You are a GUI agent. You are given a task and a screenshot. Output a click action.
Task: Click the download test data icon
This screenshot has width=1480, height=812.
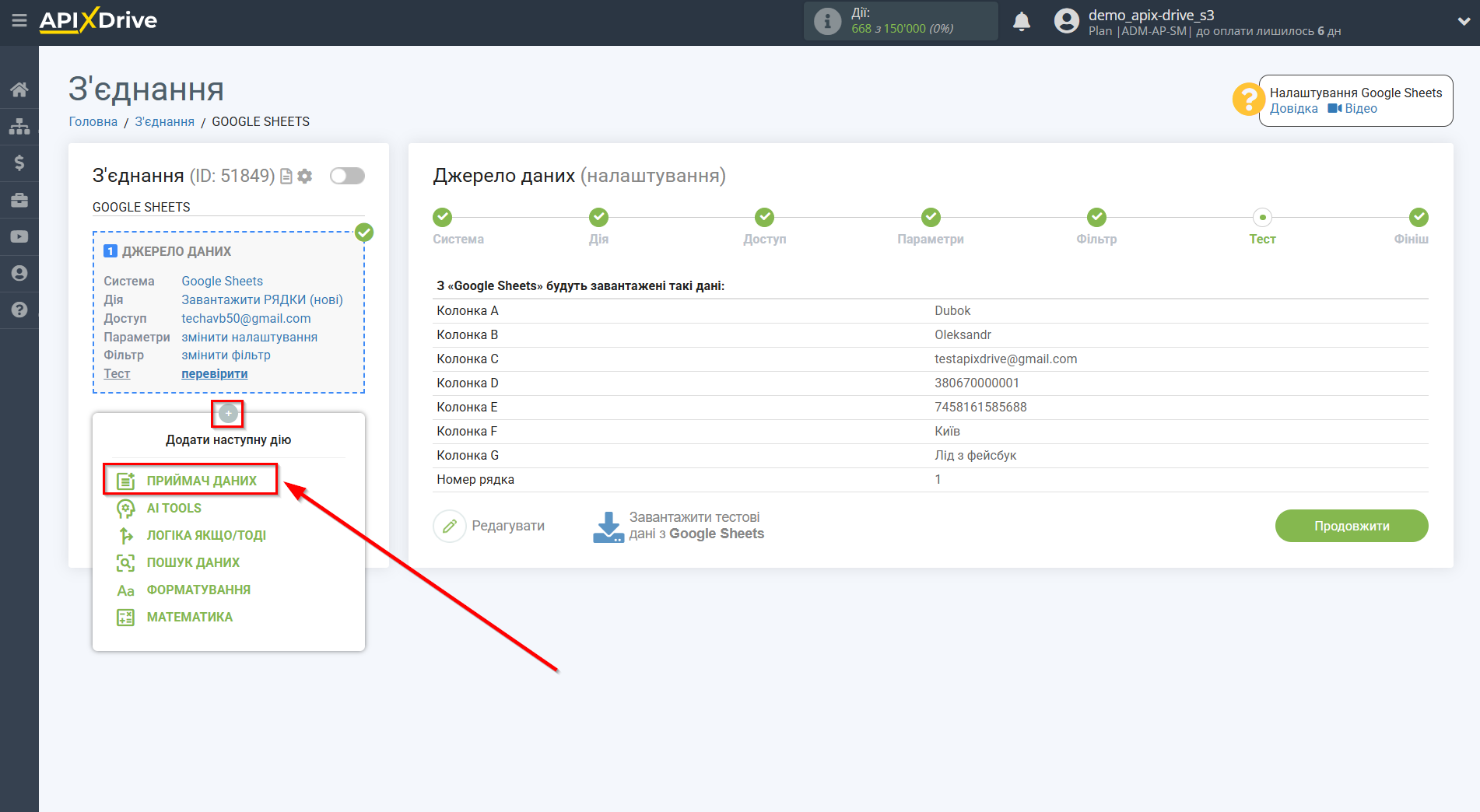click(x=608, y=527)
